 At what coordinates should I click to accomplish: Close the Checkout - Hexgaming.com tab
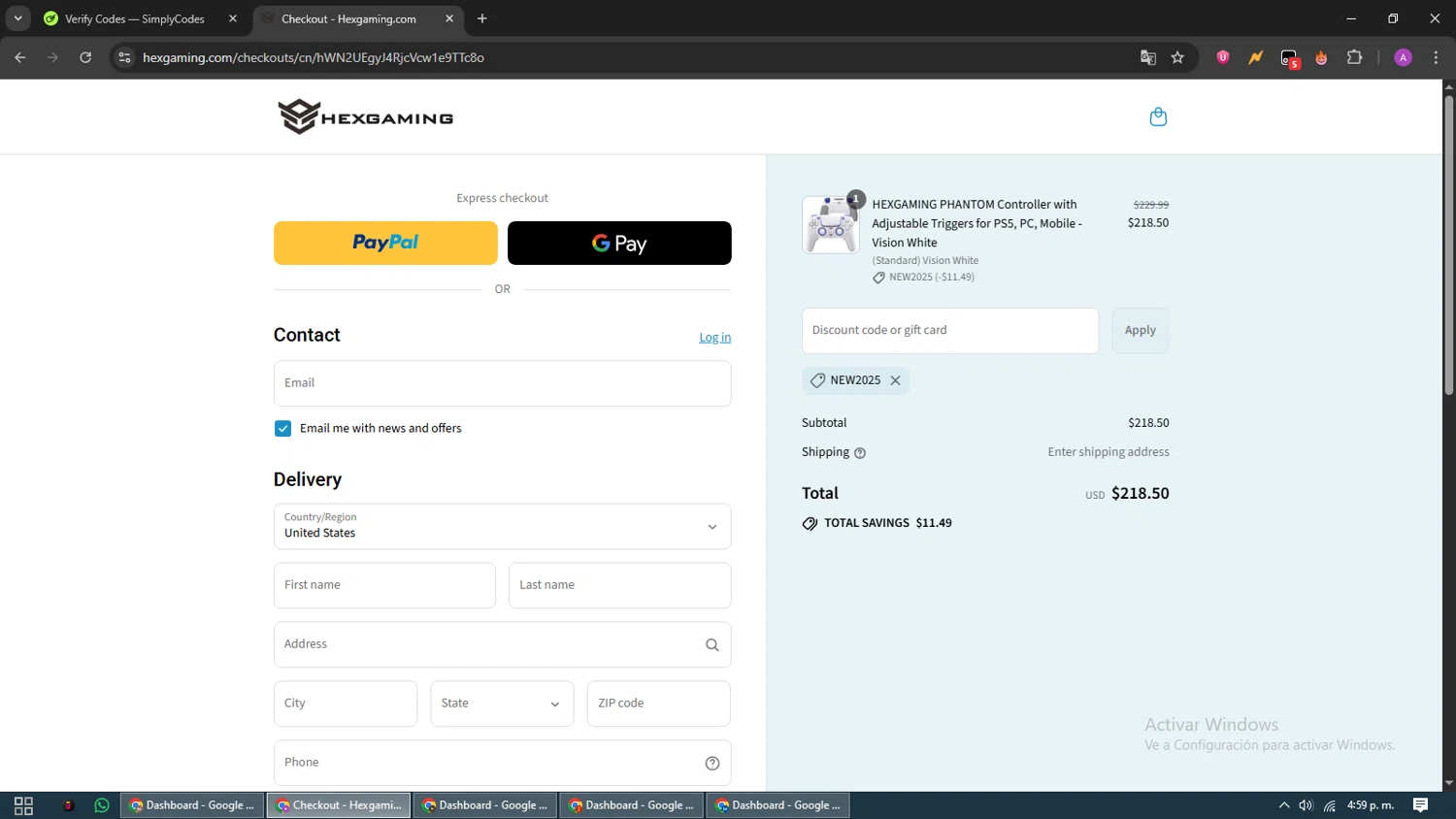[x=449, y=18]
